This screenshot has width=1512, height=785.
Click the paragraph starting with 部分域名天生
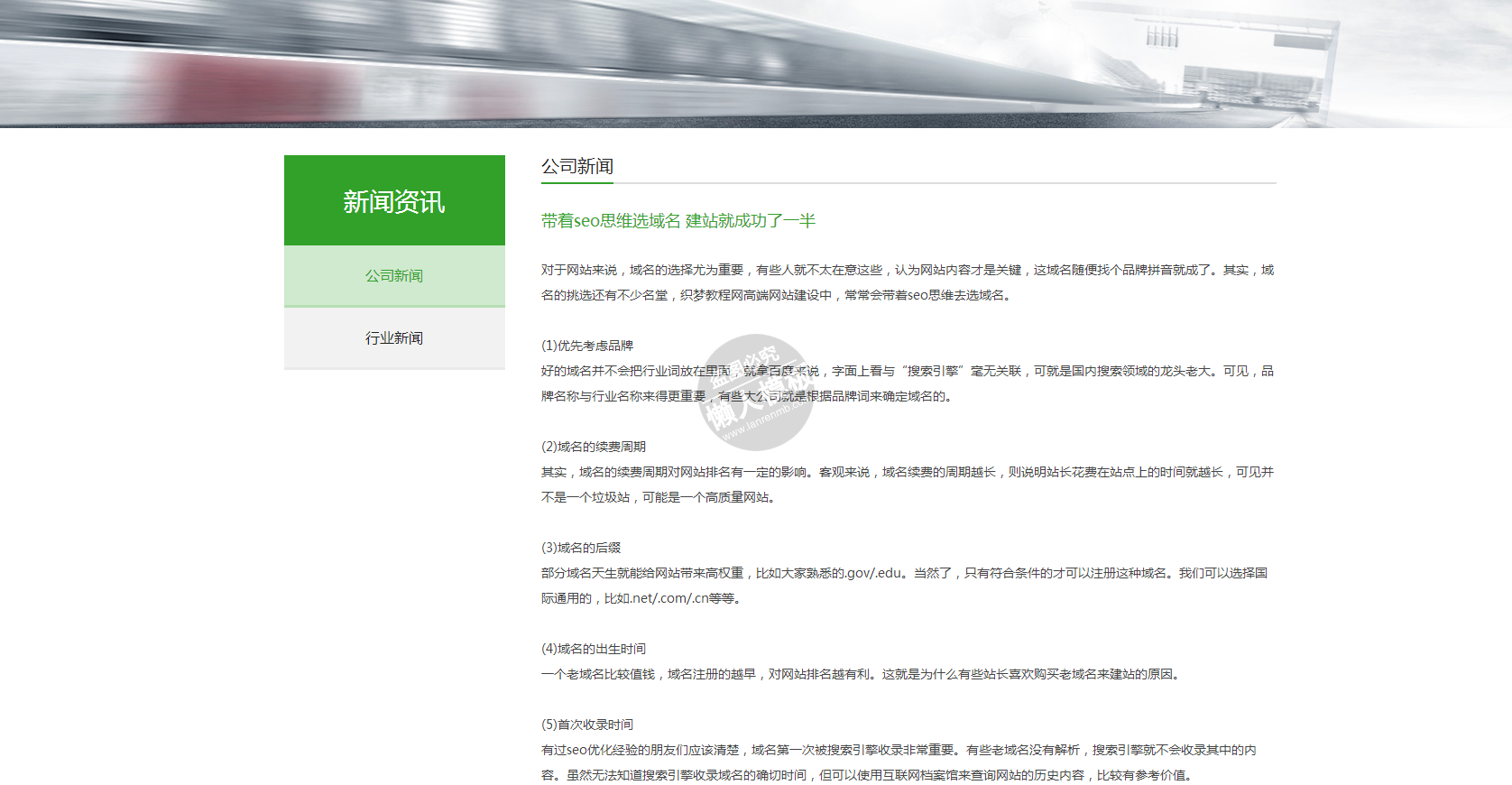[x=904, y=573]
